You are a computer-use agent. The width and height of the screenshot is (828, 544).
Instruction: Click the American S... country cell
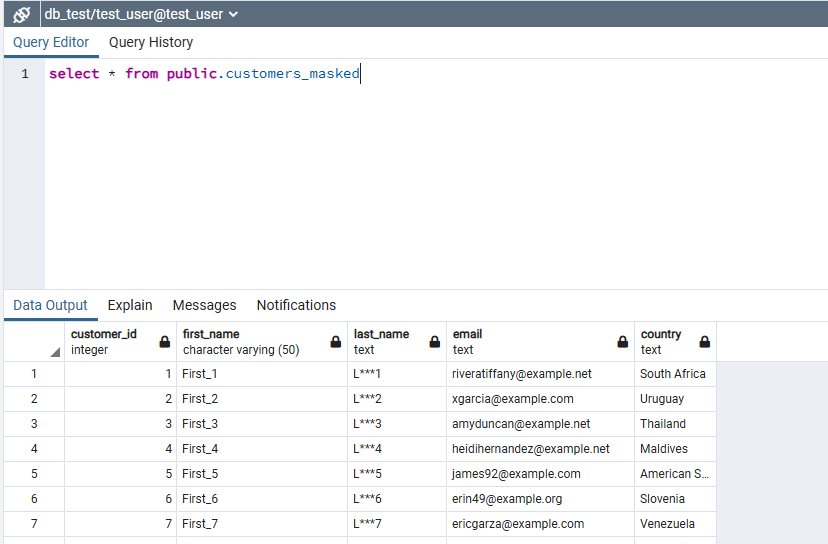675,474
